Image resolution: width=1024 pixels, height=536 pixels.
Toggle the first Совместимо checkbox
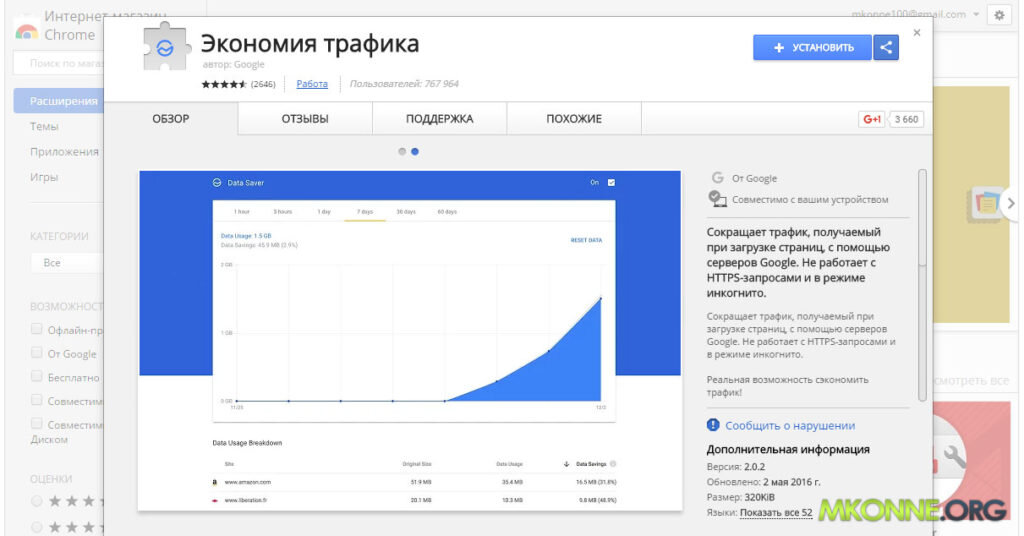(x=37, y=400)
